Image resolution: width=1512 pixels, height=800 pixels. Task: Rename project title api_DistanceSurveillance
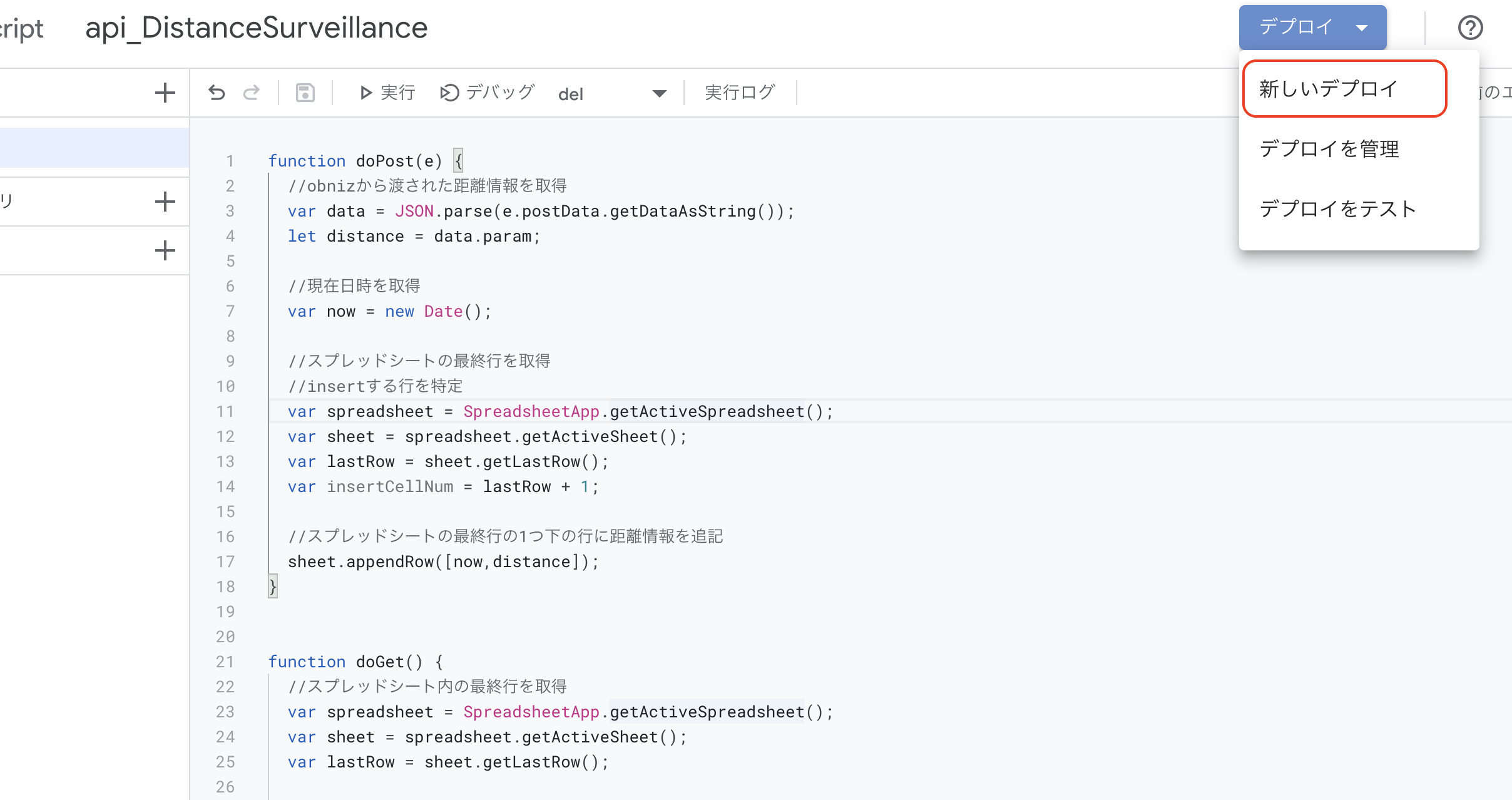coord(257,28)
